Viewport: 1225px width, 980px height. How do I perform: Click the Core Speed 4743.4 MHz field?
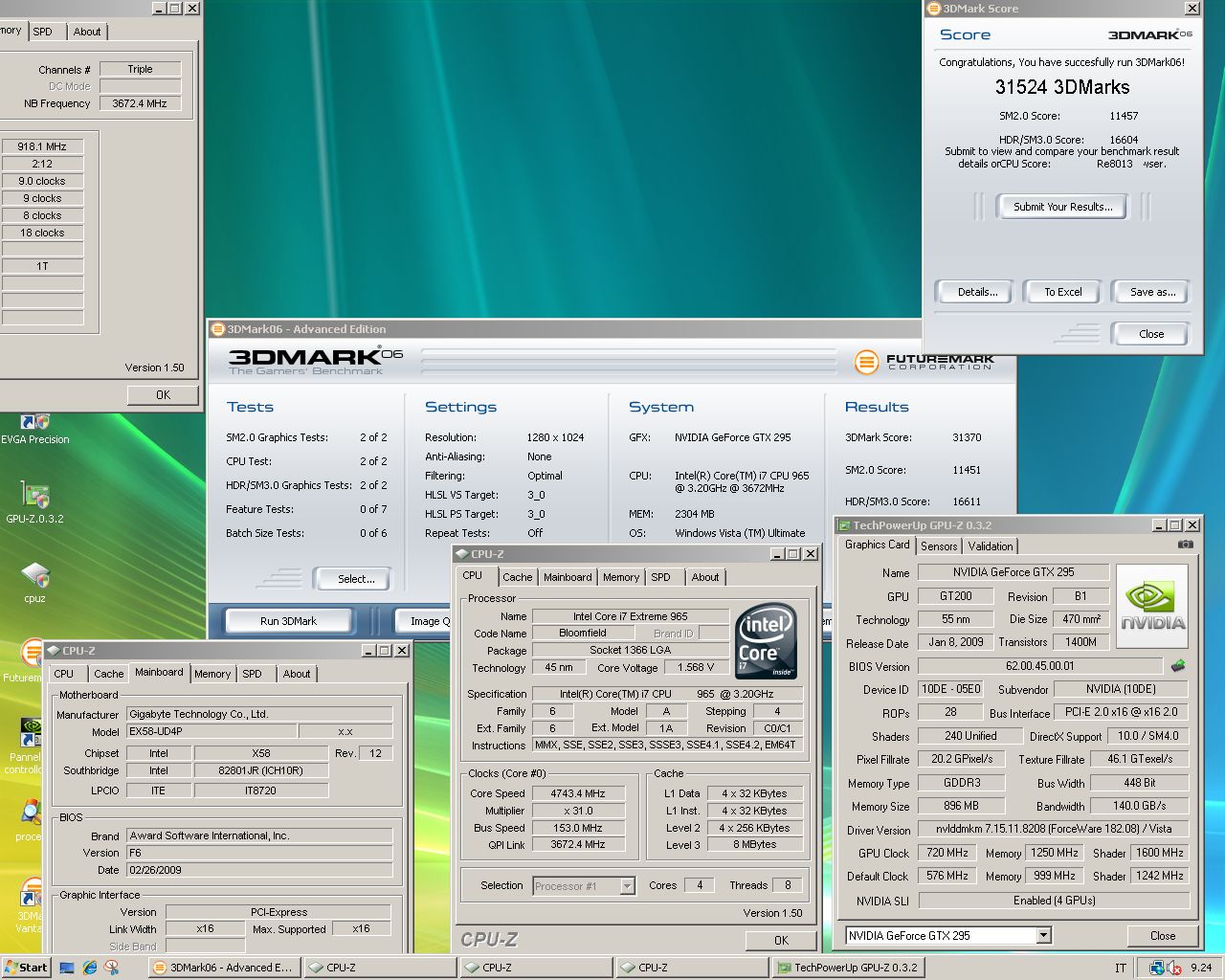(577, 793)
